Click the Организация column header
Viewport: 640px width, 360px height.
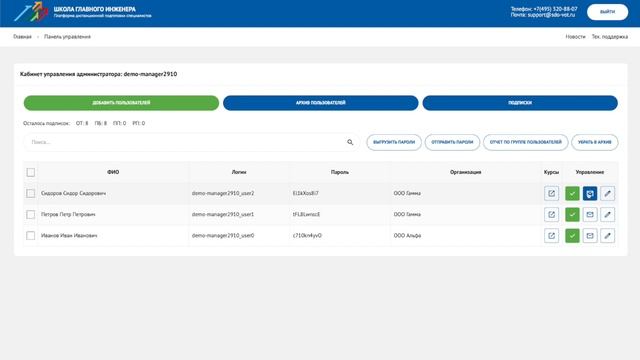[x=465, y=172]
